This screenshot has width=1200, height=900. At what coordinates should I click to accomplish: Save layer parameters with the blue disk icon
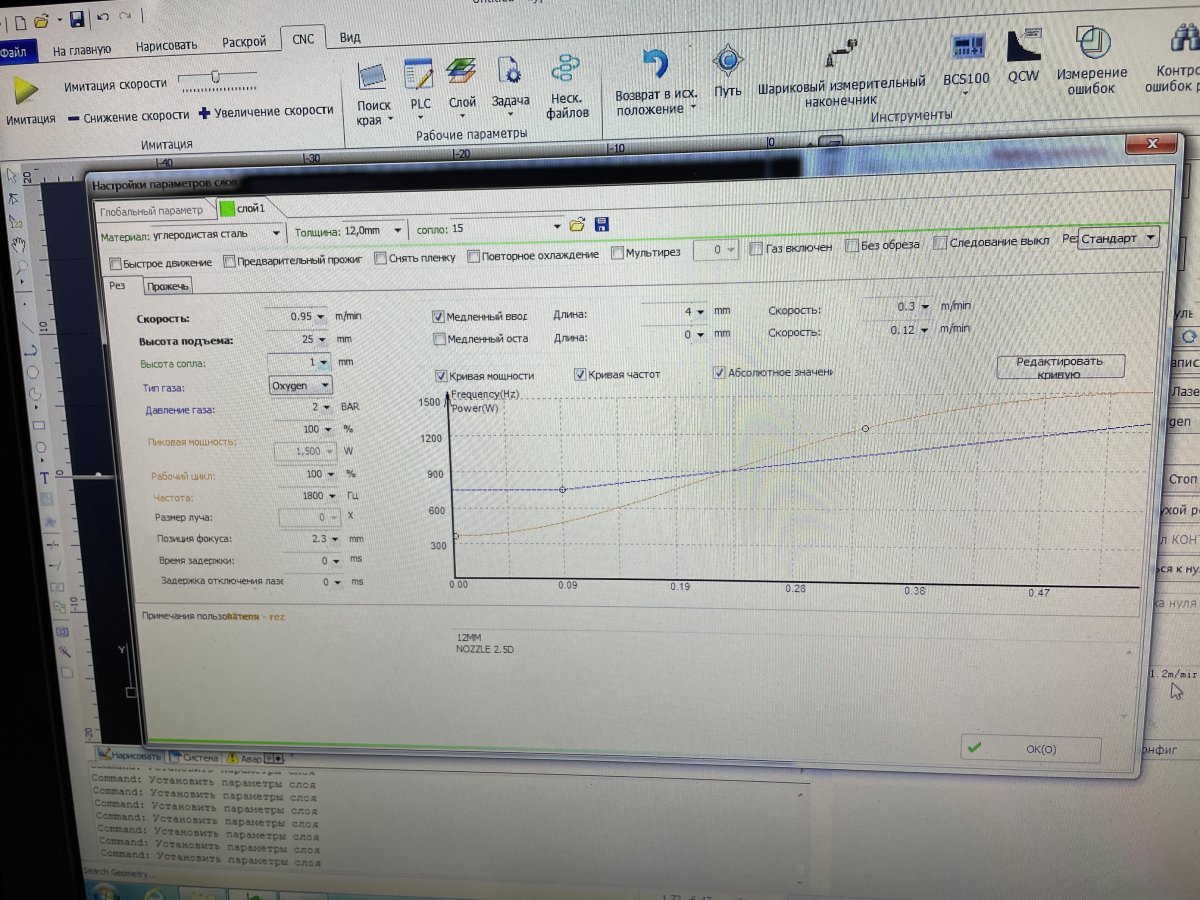tap(601, 225)
